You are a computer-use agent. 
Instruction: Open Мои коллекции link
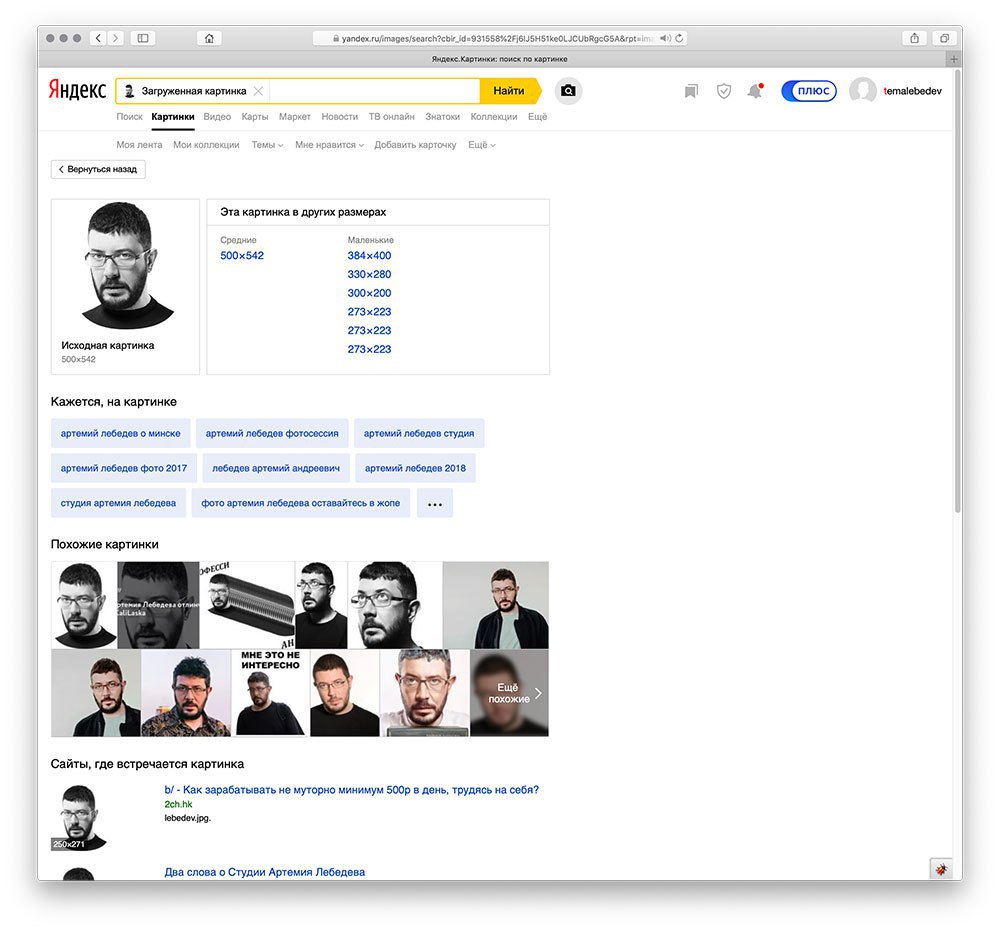point(206,145)
